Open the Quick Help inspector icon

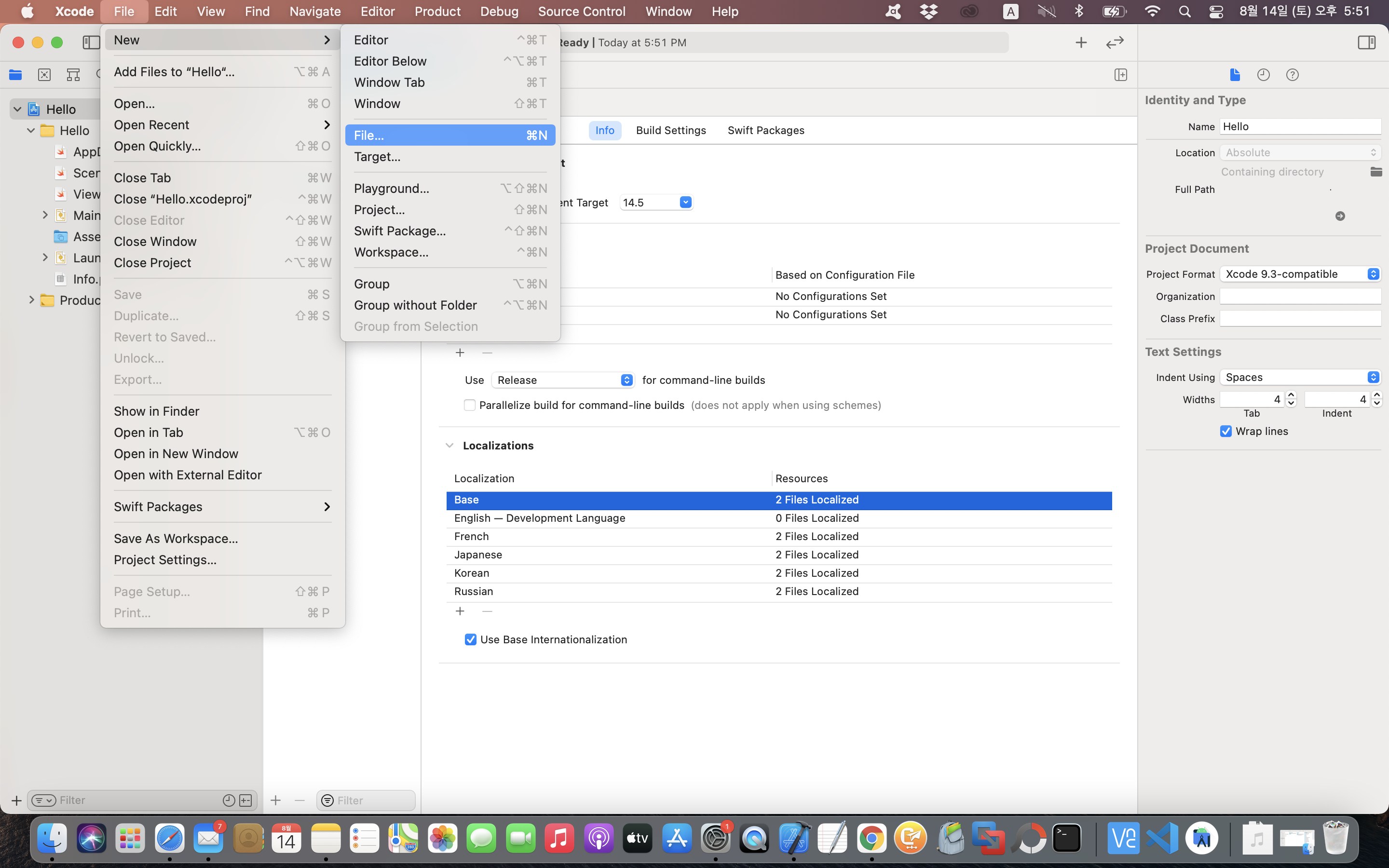coord(1292,75)
